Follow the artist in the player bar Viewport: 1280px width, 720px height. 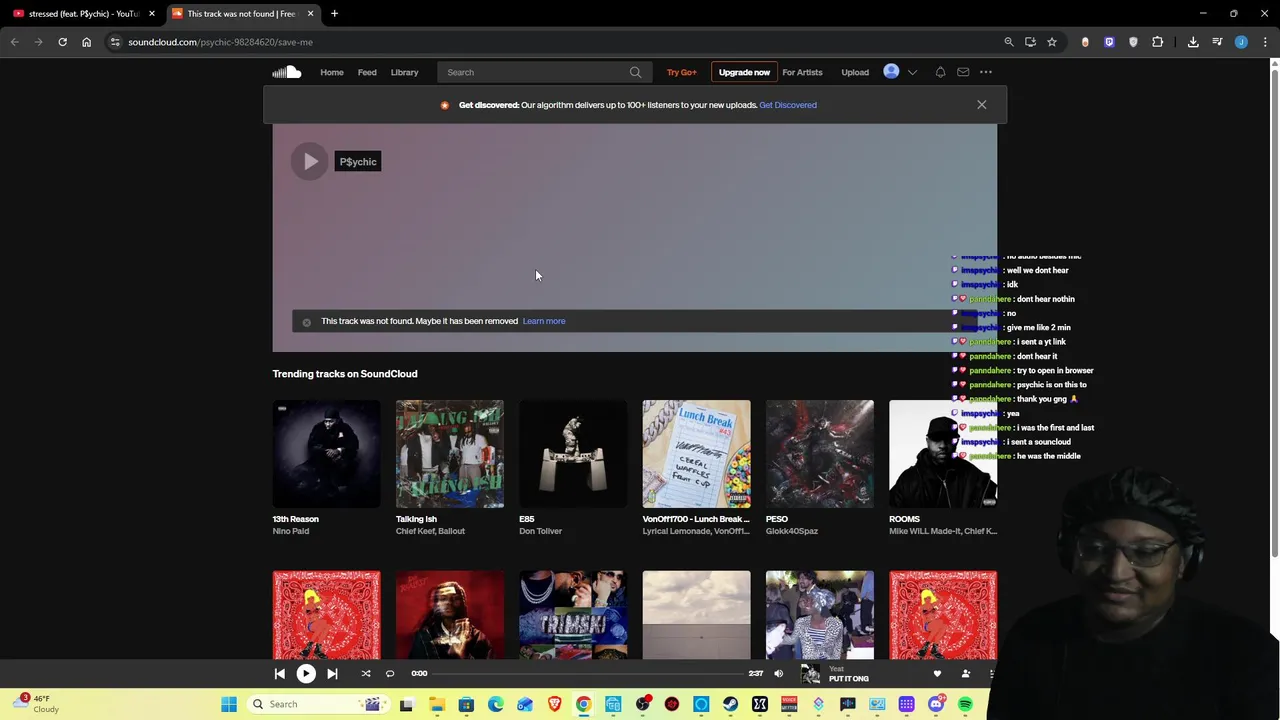[x=965, y=674]
